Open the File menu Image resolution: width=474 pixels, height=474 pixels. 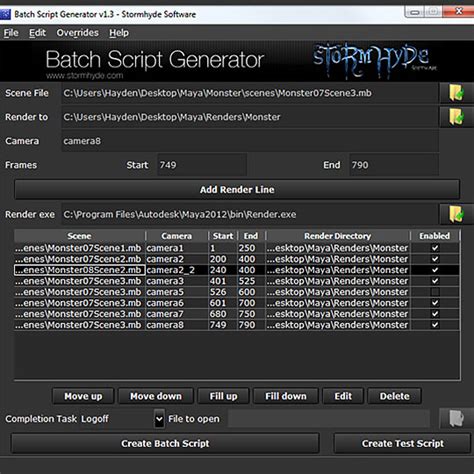coord(11,33)
